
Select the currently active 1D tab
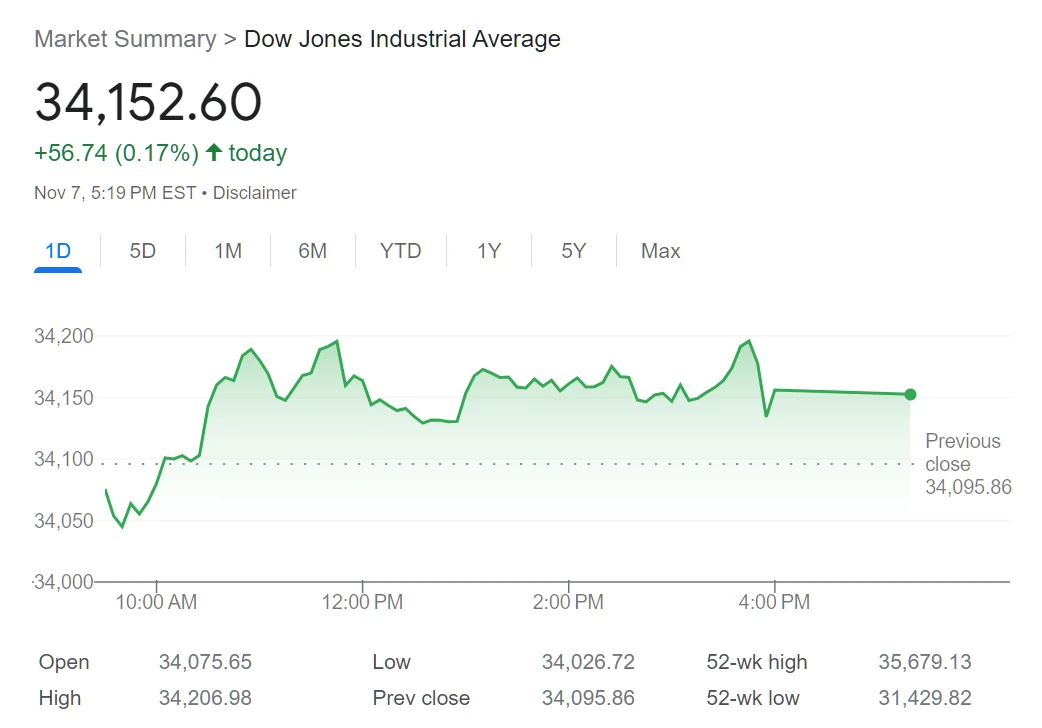[57, 251]
